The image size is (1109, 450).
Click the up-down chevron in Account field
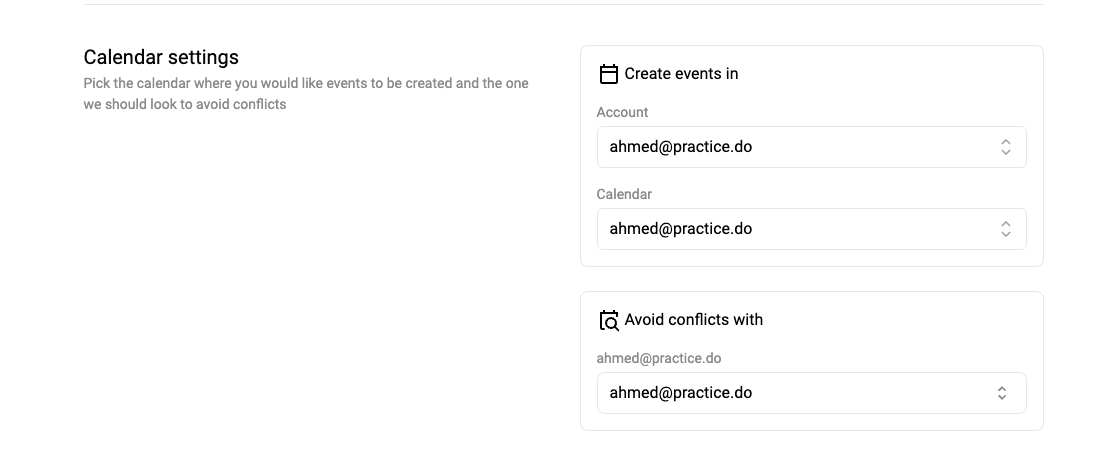[1005, 147]
